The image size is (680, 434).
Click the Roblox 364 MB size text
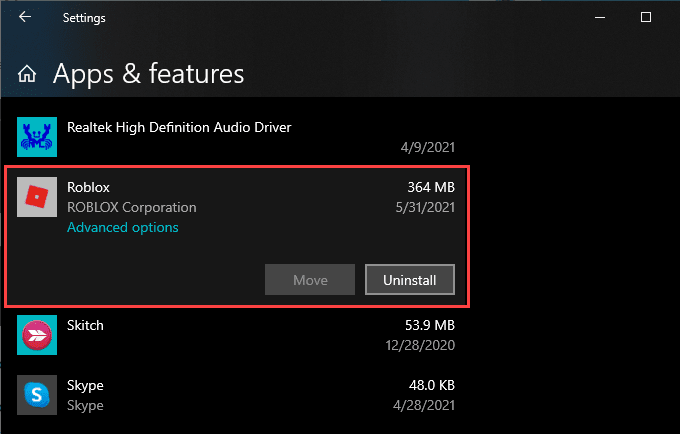431,187
